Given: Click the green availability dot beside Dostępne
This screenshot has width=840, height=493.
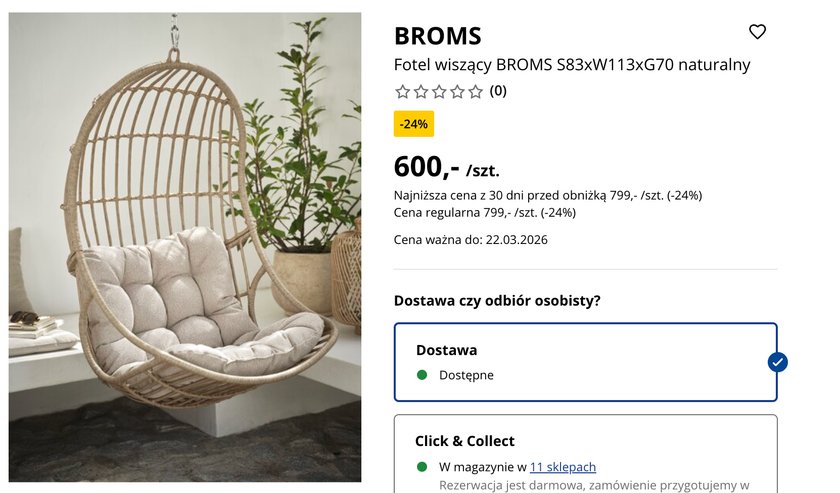Looking at the screenshot, I should 422,375.
